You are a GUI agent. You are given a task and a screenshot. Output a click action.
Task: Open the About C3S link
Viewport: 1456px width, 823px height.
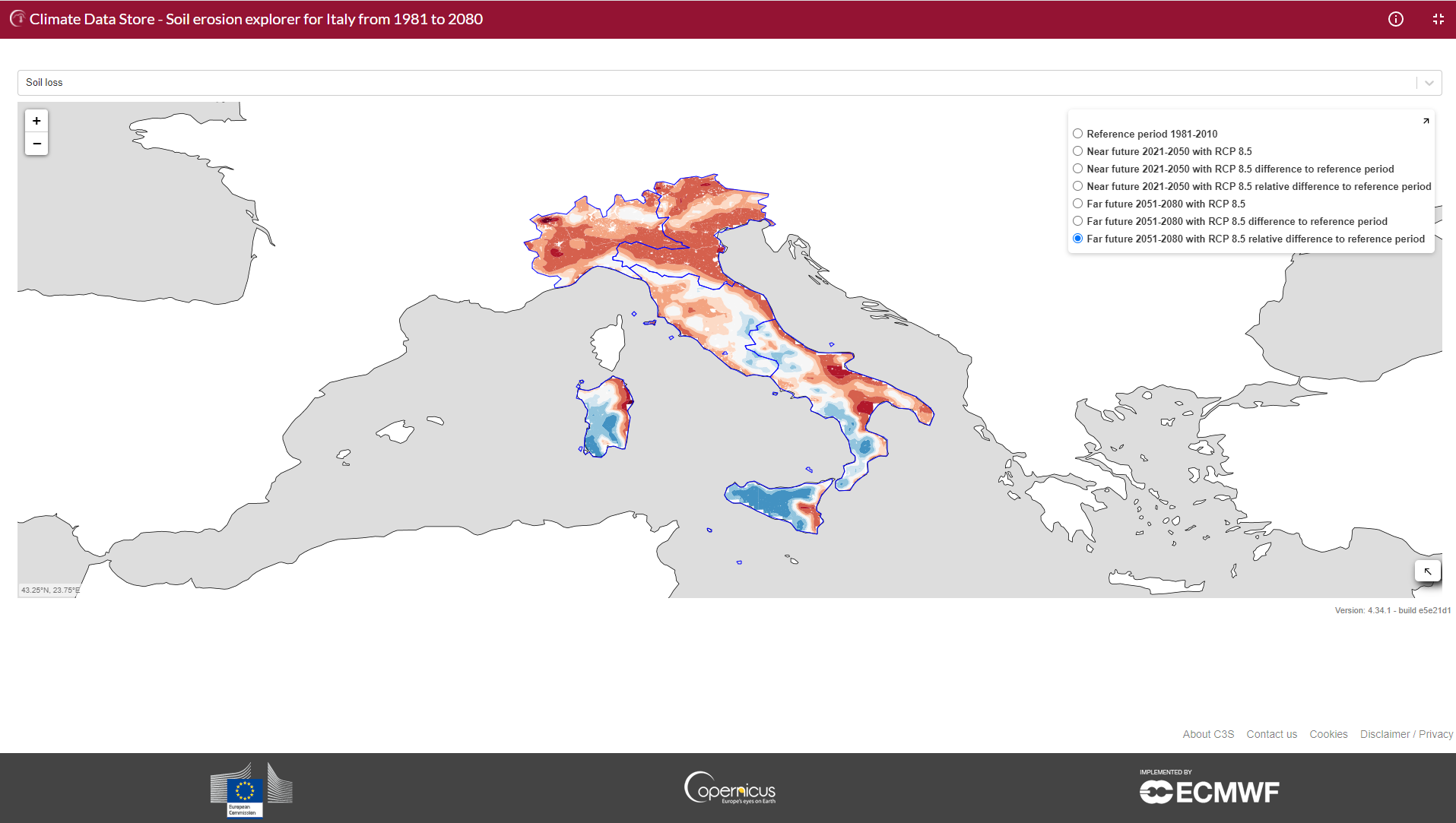[1208, 734]
